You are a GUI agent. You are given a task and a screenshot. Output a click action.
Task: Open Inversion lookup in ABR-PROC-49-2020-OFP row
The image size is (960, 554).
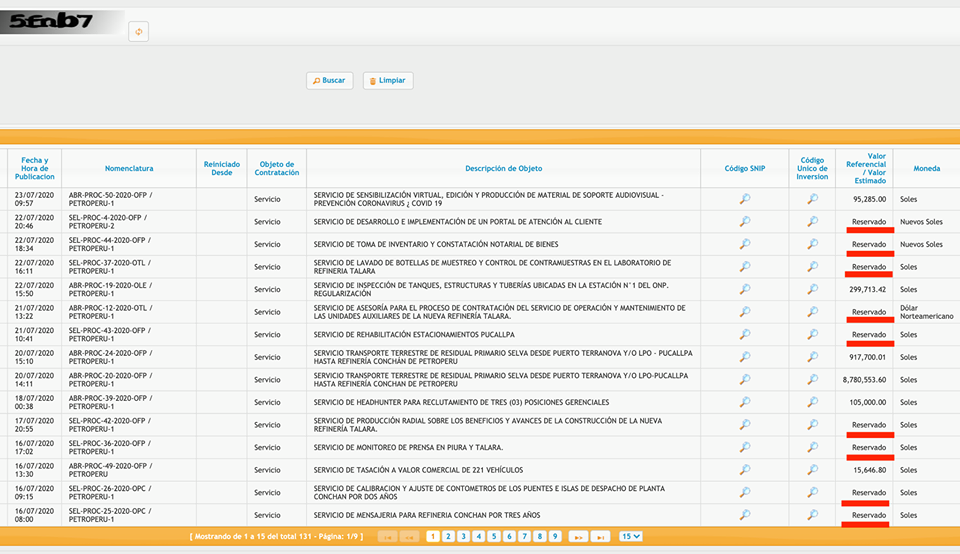(812, 470)
